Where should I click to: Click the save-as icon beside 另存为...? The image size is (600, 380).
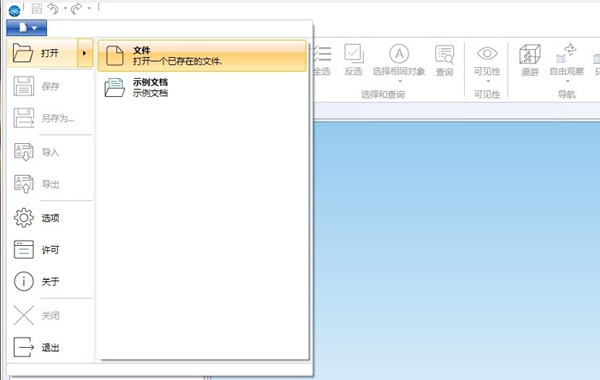pyautogui.click(x=24, y=118)
